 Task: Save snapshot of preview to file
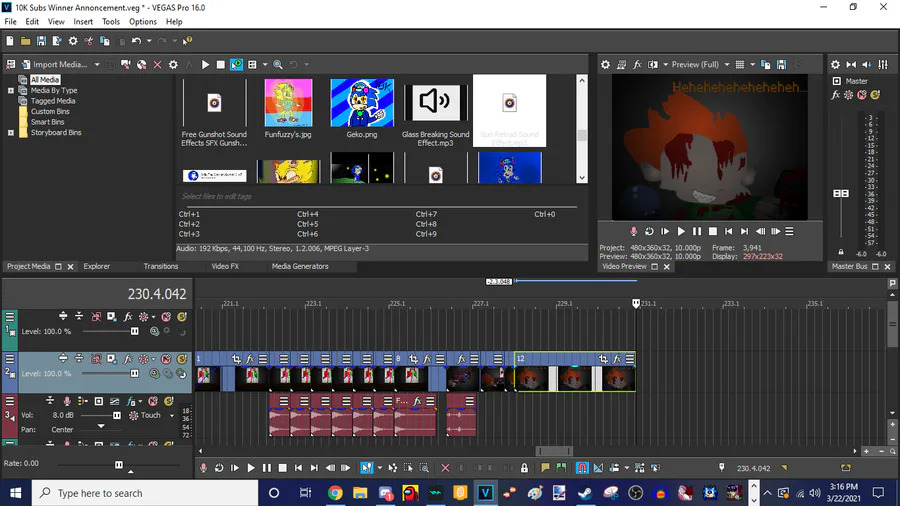(781, 65)
